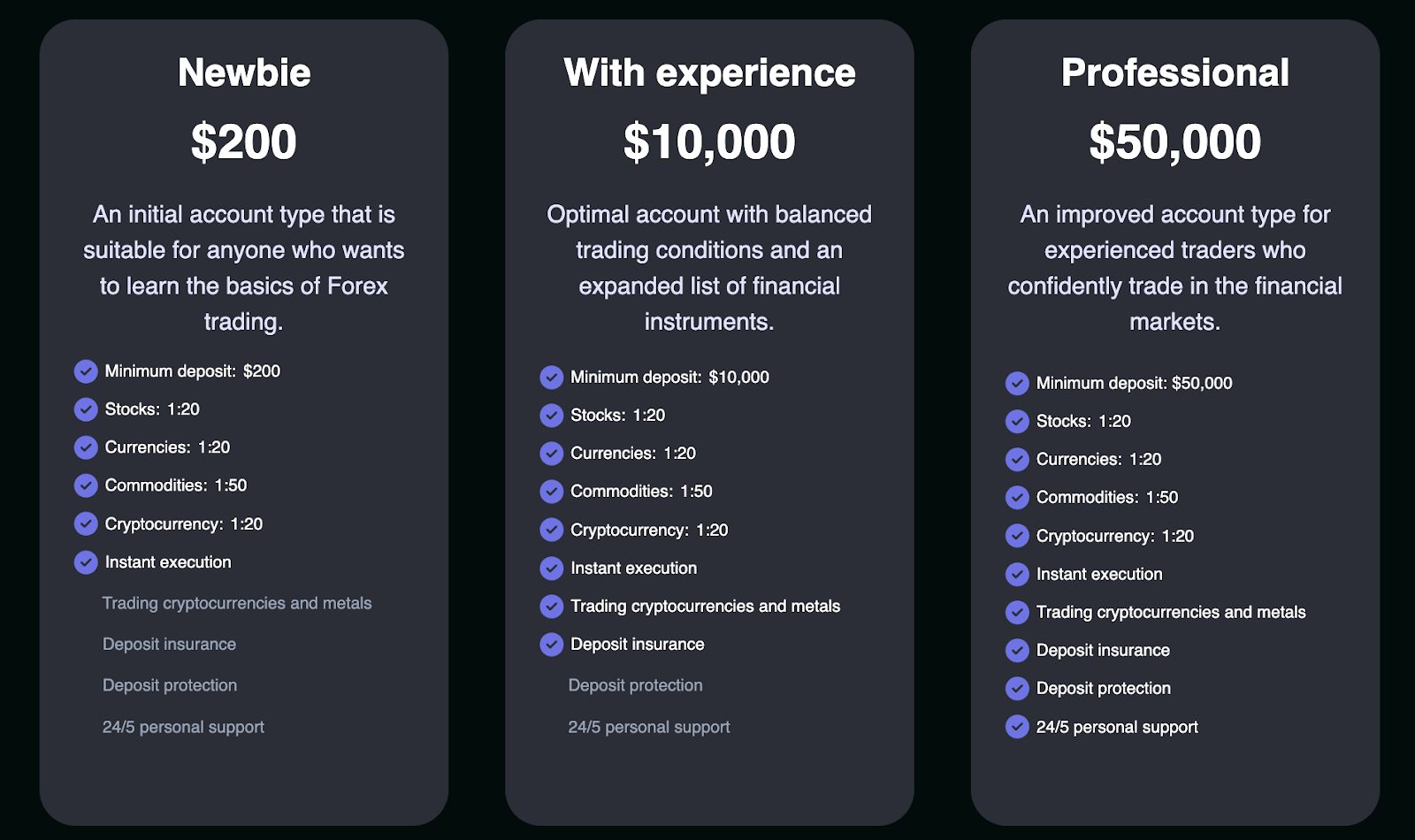Click the checkmark next to Minimum deposit $10,000
This screenshot has height=840, width=1415.
[552, 378]
